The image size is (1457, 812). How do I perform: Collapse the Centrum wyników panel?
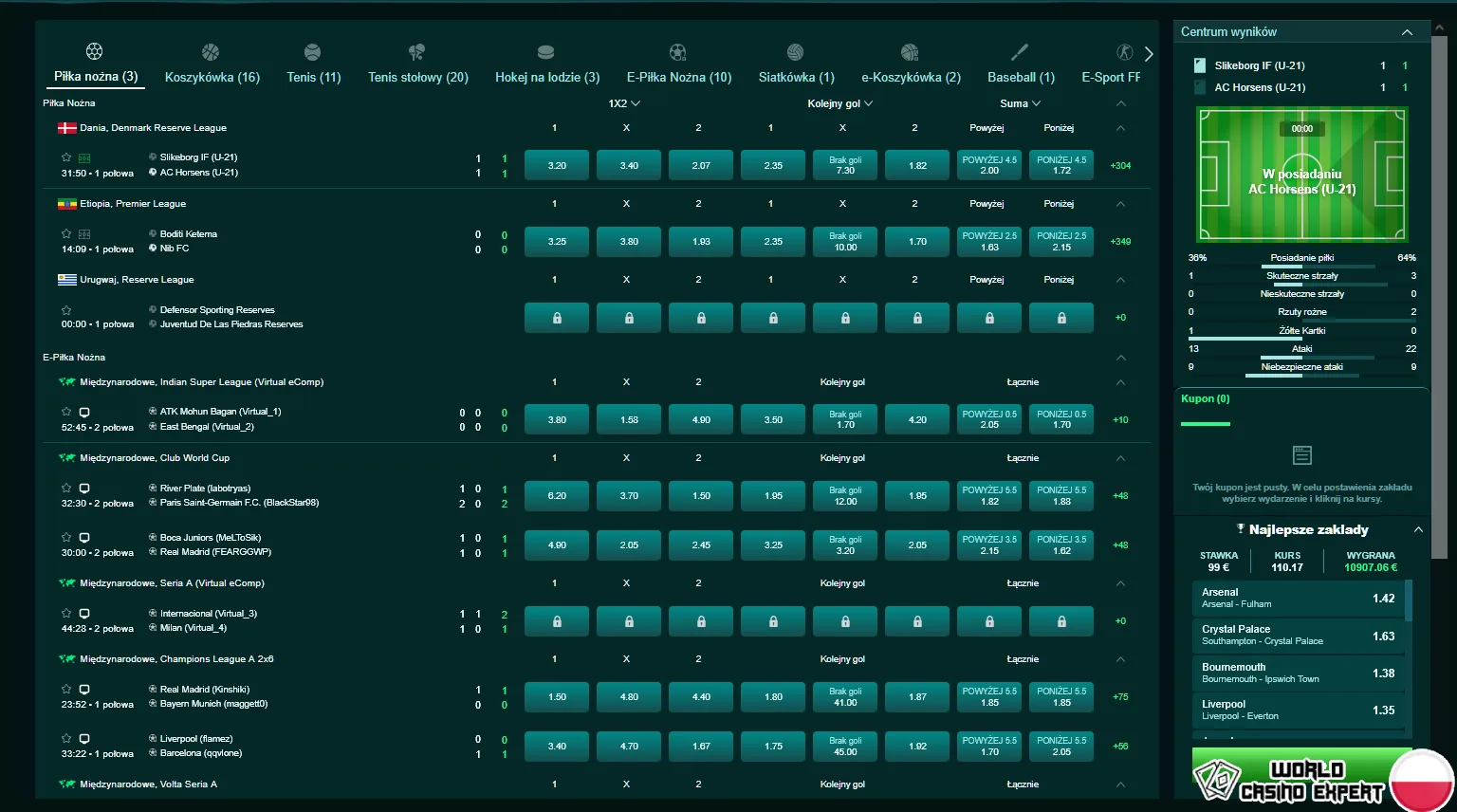click(1407, 32)
